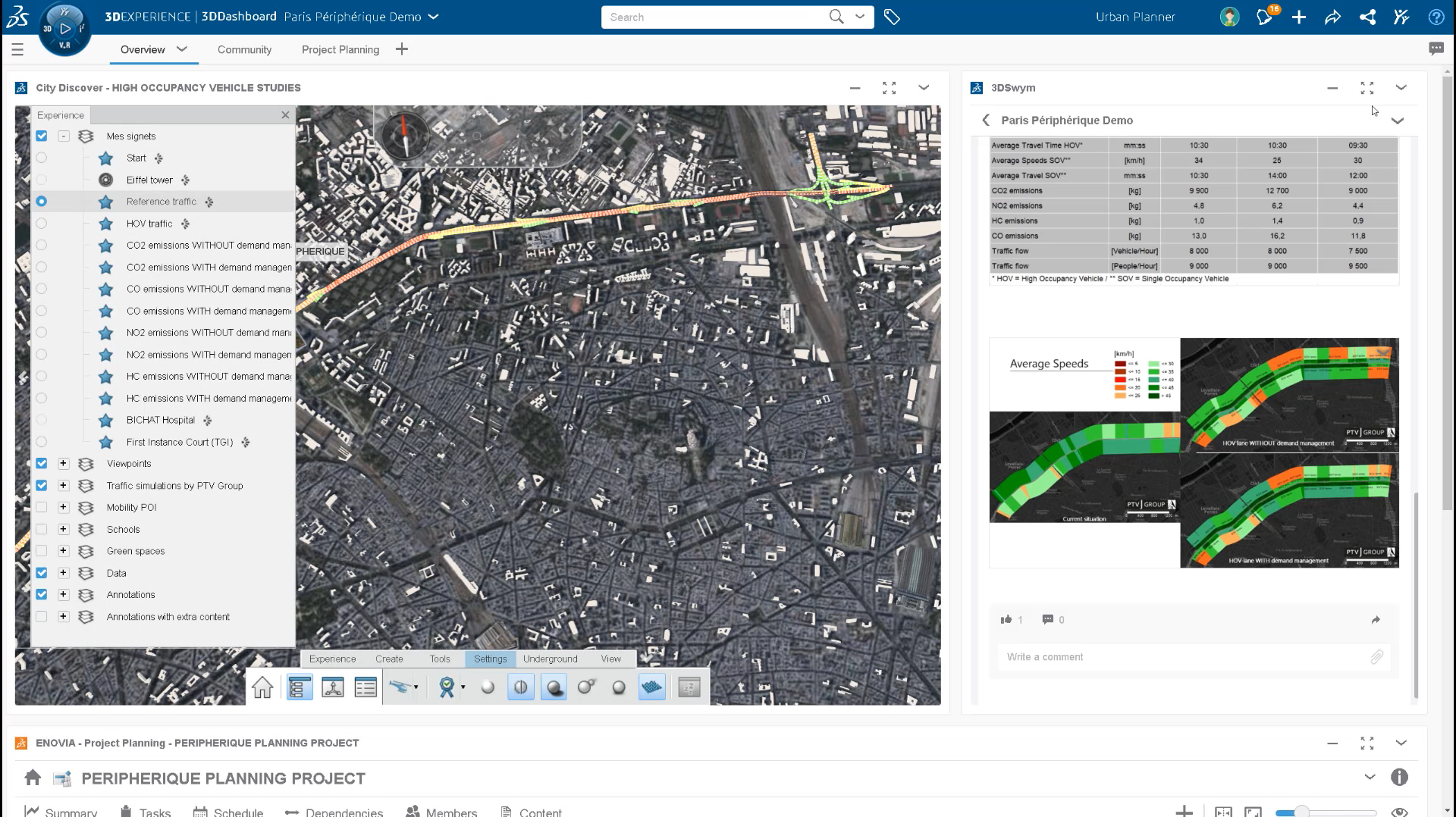Open the tags icon beside search bar
The height and width of the screenshot is (817, 1456).
coord(892,17)
